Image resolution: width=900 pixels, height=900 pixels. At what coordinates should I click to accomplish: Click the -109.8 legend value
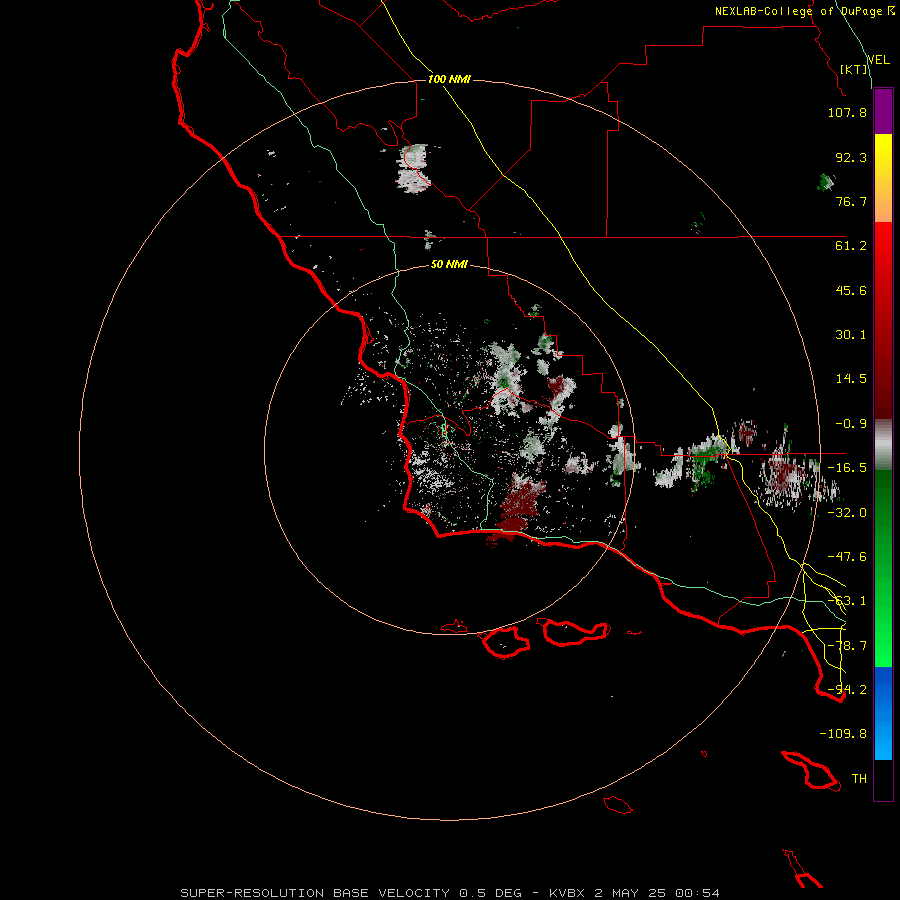click(843, 734)
